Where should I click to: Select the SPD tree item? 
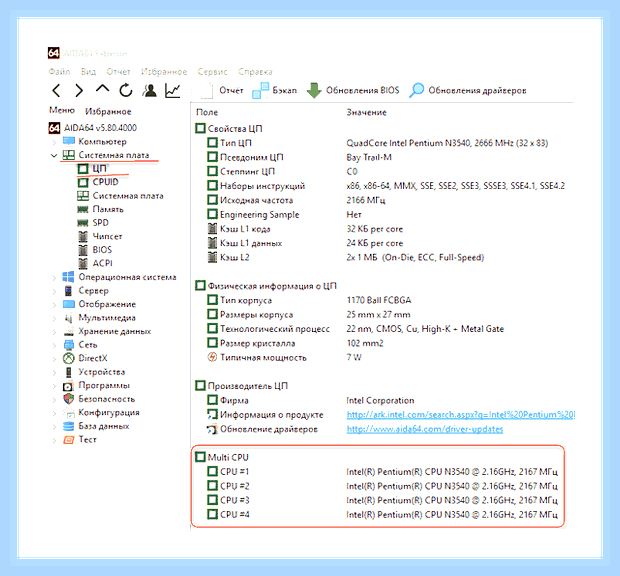click(93, 223)
